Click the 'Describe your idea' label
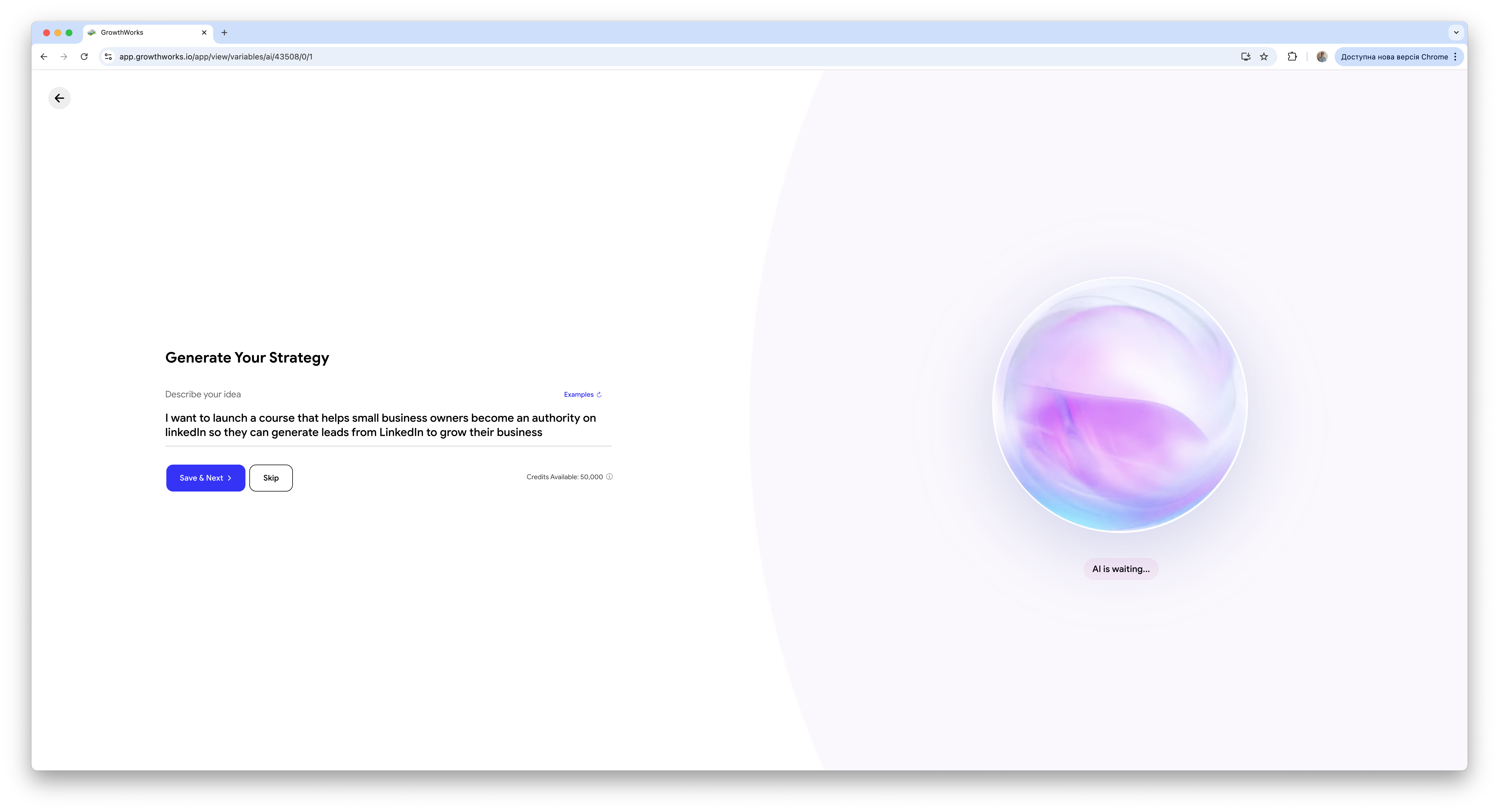The width and height of the screenshot is (1499, 812). 203,395
